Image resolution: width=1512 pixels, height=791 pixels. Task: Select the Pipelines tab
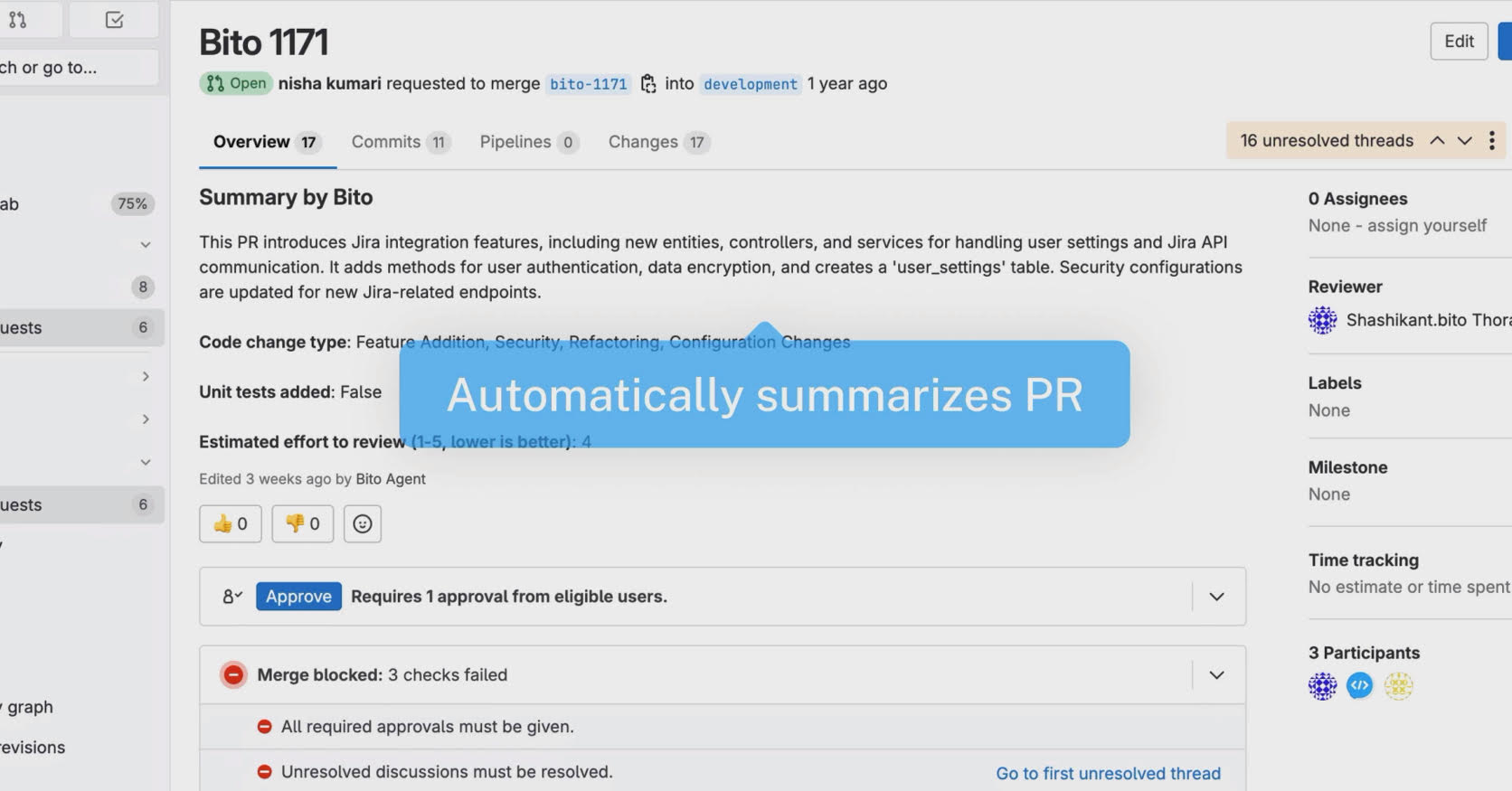coord(528,142)
